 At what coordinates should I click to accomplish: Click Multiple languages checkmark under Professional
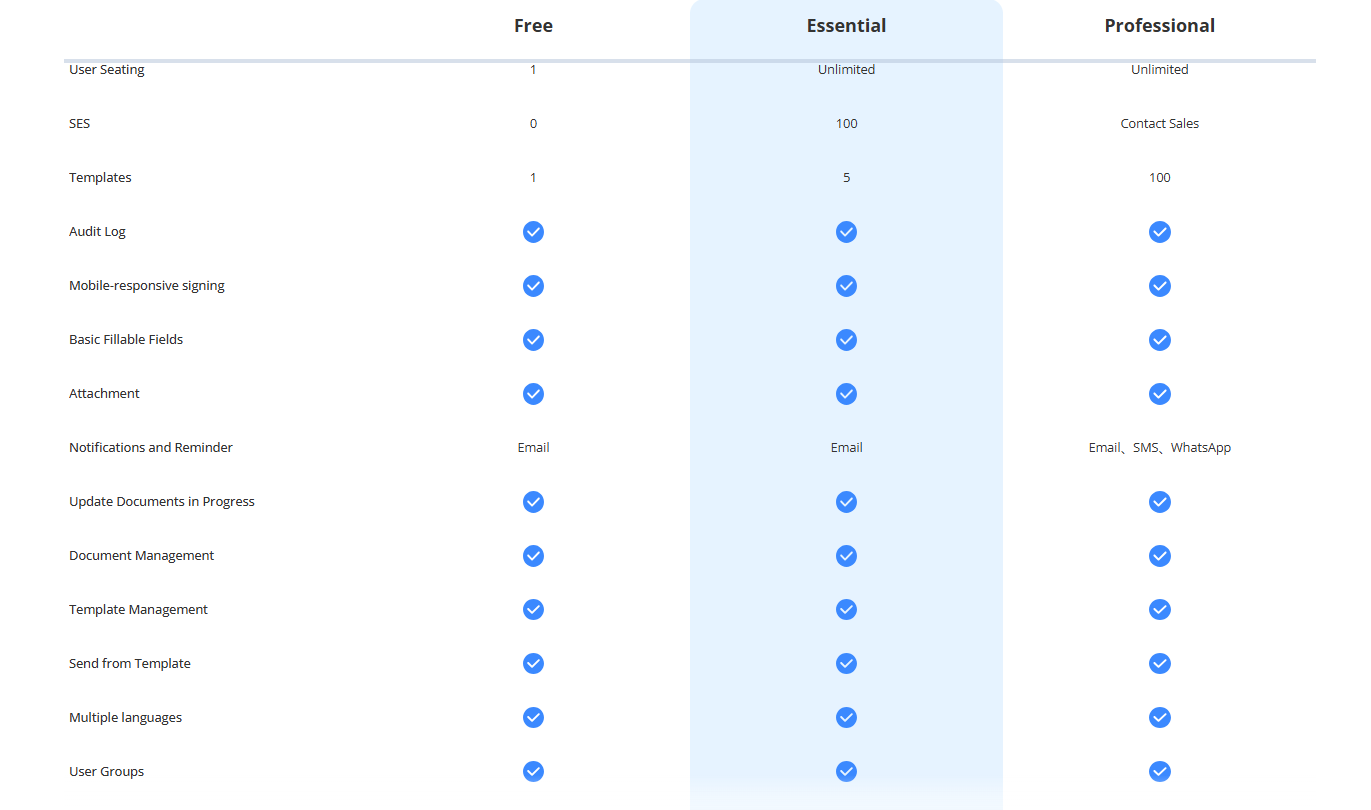click(1159, 718)
